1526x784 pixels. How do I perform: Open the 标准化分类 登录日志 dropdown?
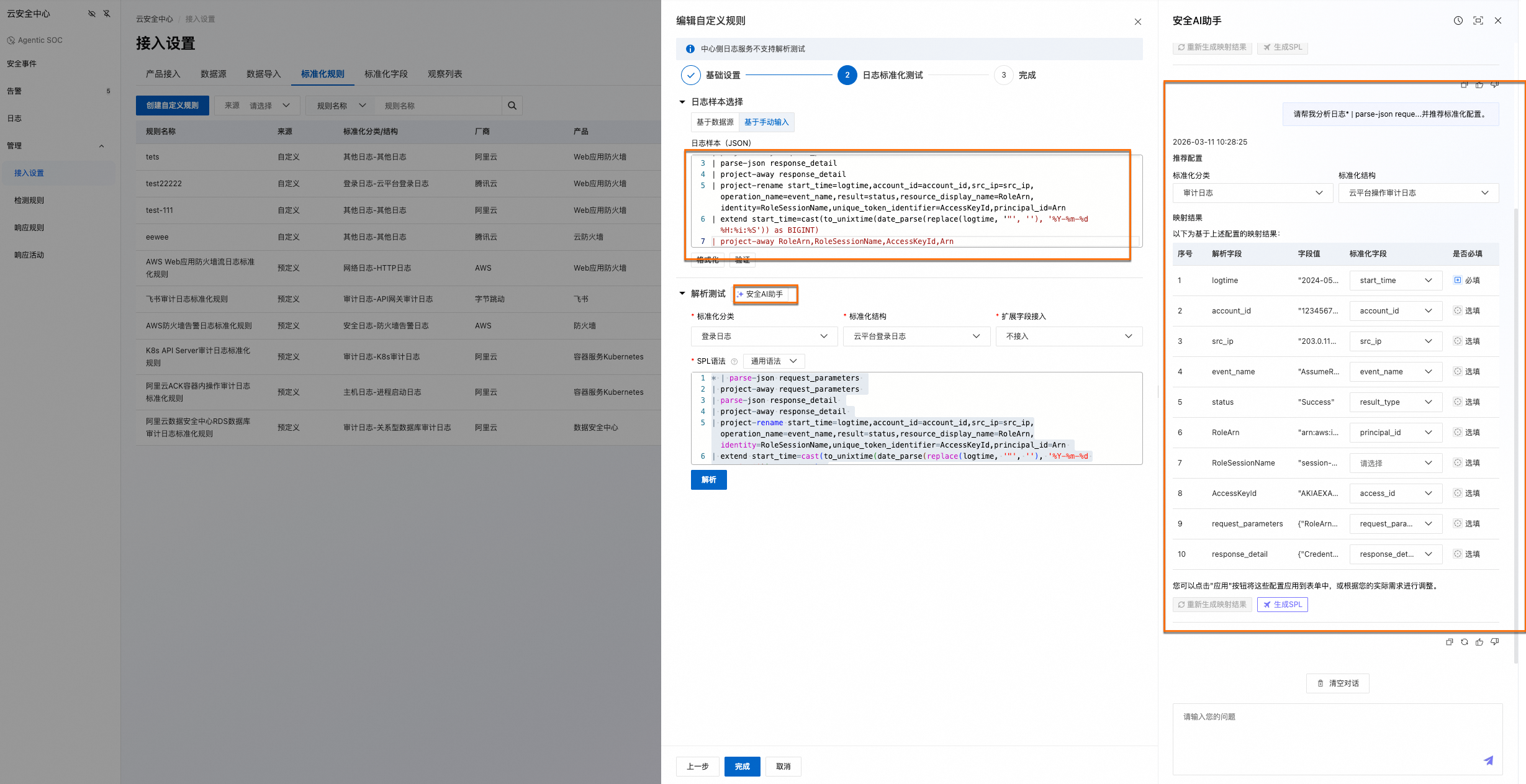[764, 336]
